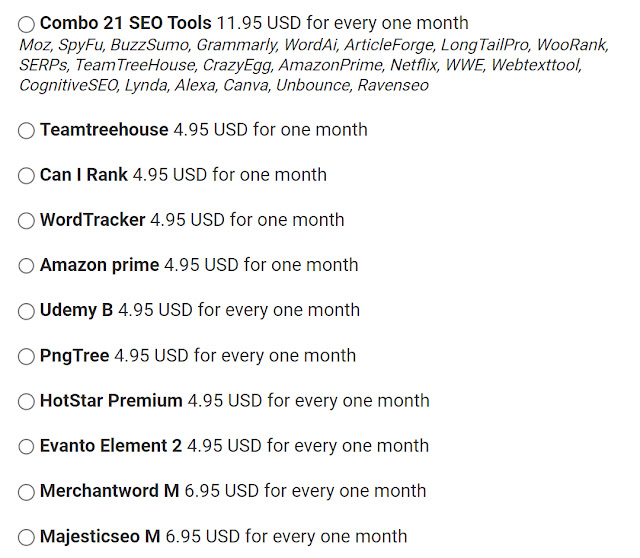Pick the WordTracker radio option
This screenshot has width=640, height=558.
click(x=27, y=221)
